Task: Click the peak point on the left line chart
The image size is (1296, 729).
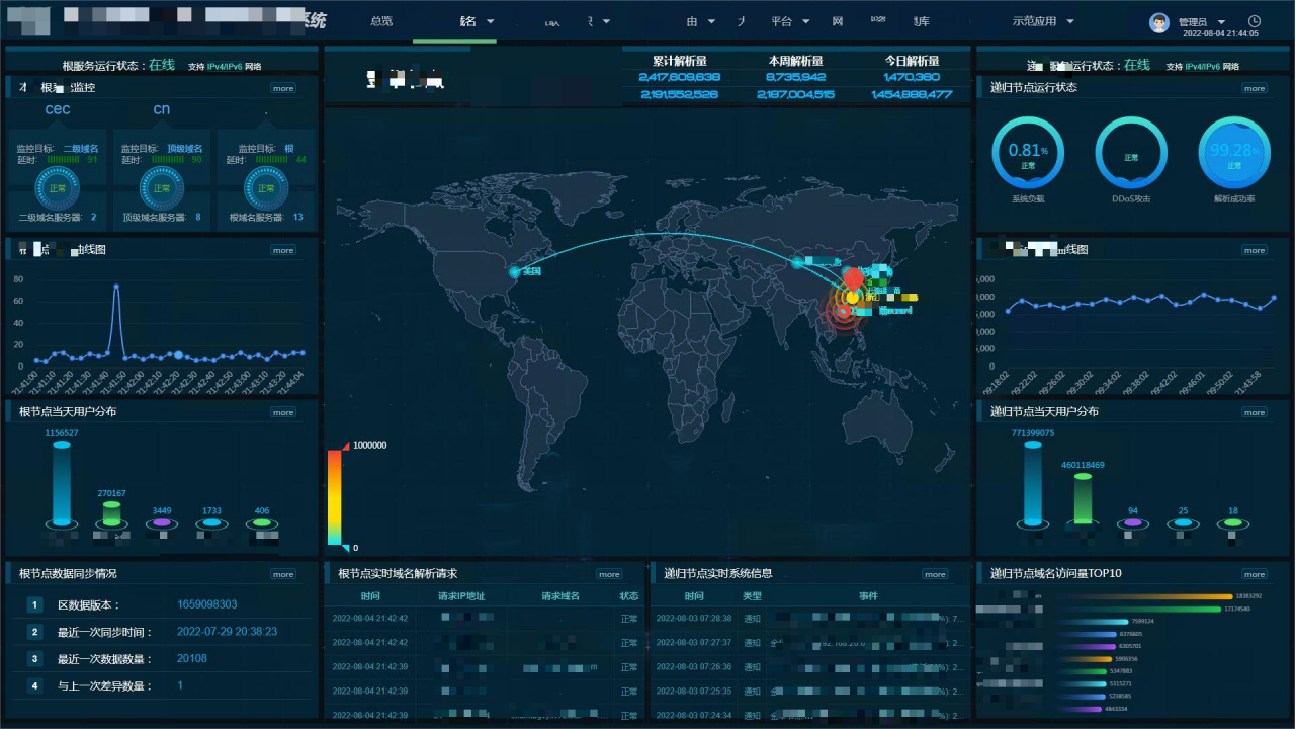Action: click(116, 286)
